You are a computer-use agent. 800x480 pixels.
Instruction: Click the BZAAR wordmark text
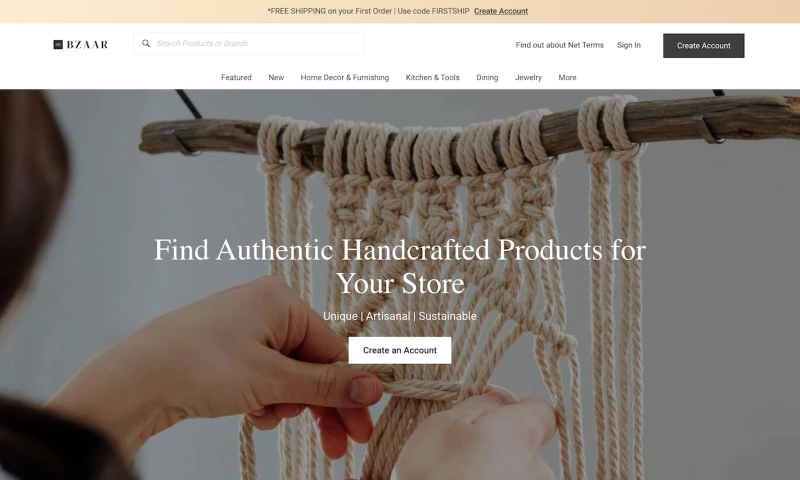87,45
